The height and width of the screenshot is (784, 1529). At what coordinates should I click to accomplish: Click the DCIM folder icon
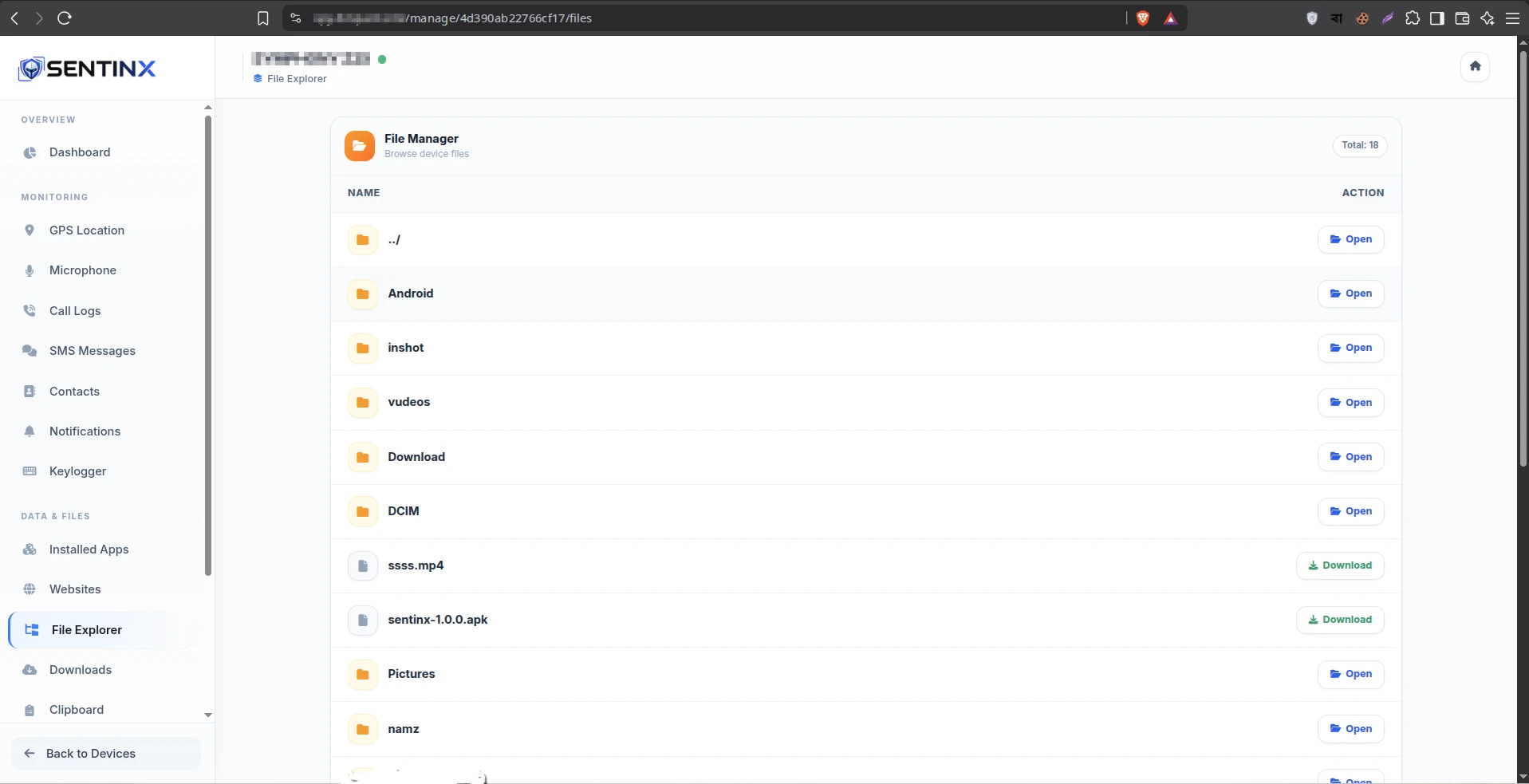[363, 511]
